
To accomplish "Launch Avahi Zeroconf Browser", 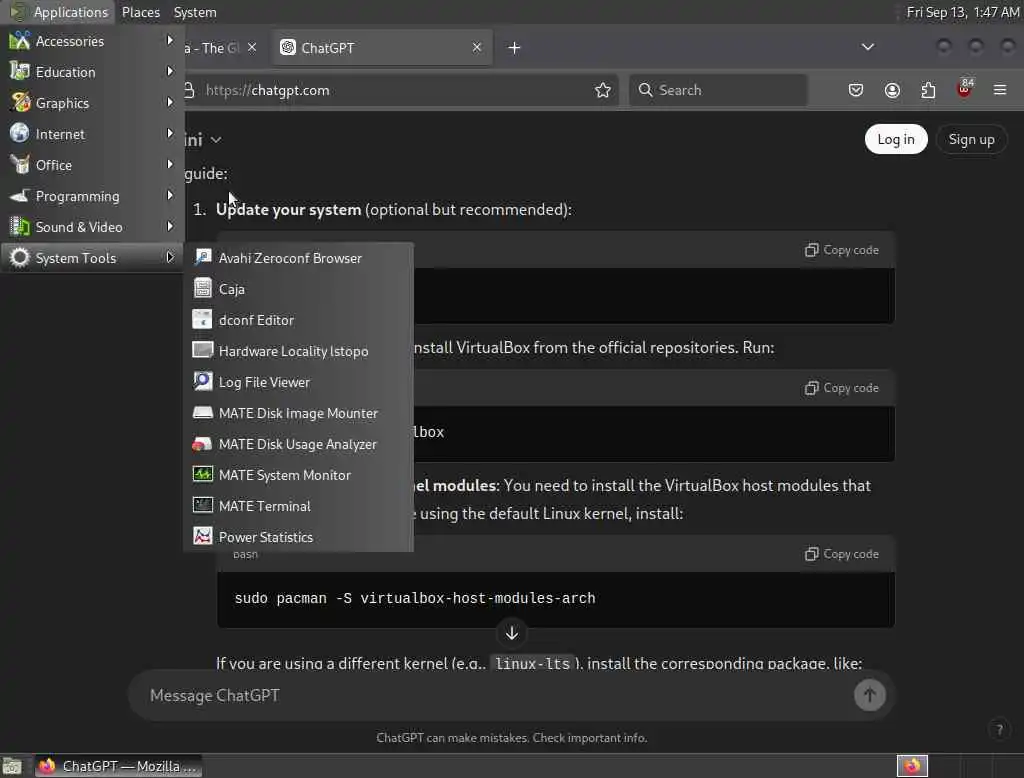I will click(x=298, y=258).
